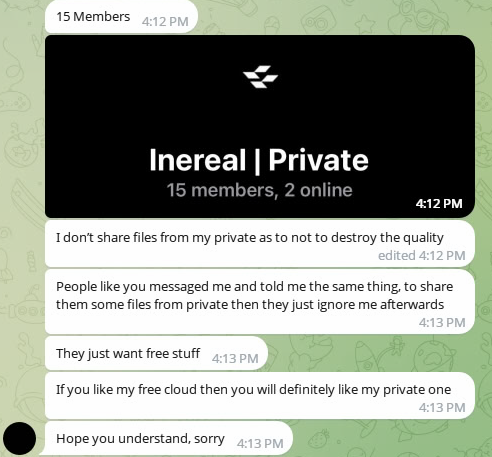
Task: Click the "edited 4:12 PM" label
Action: point(422,256)
